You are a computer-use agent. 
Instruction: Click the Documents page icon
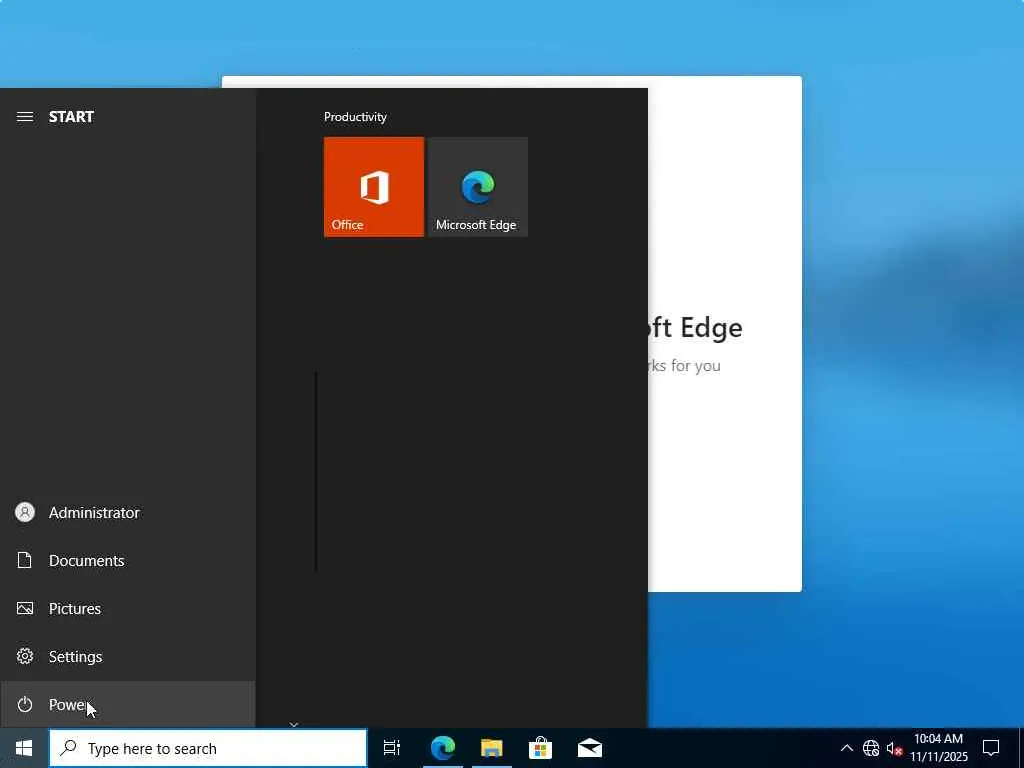25,560
